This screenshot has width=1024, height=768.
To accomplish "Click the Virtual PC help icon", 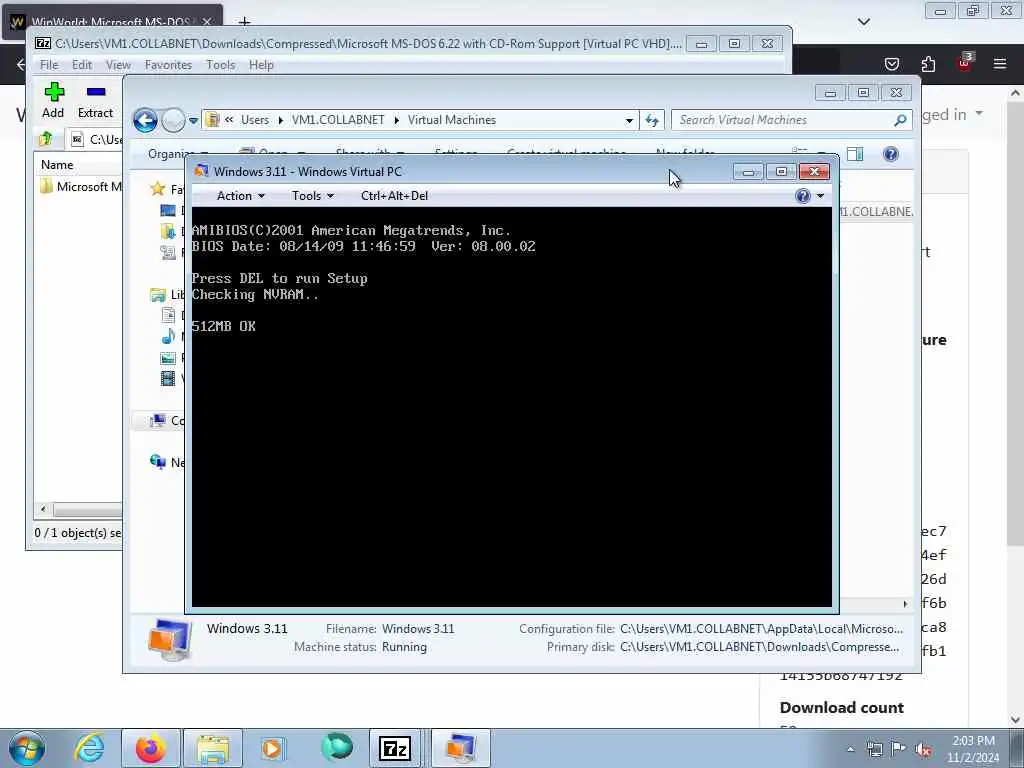I will coord(803,196).
